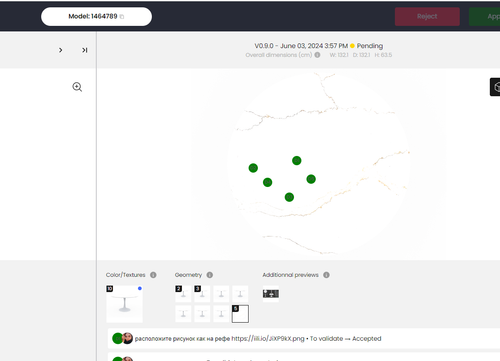The height and width of the screenshot is (361, 500).
Task: Click the W: 132.1 dimension value
Action: tap(339, 55)
